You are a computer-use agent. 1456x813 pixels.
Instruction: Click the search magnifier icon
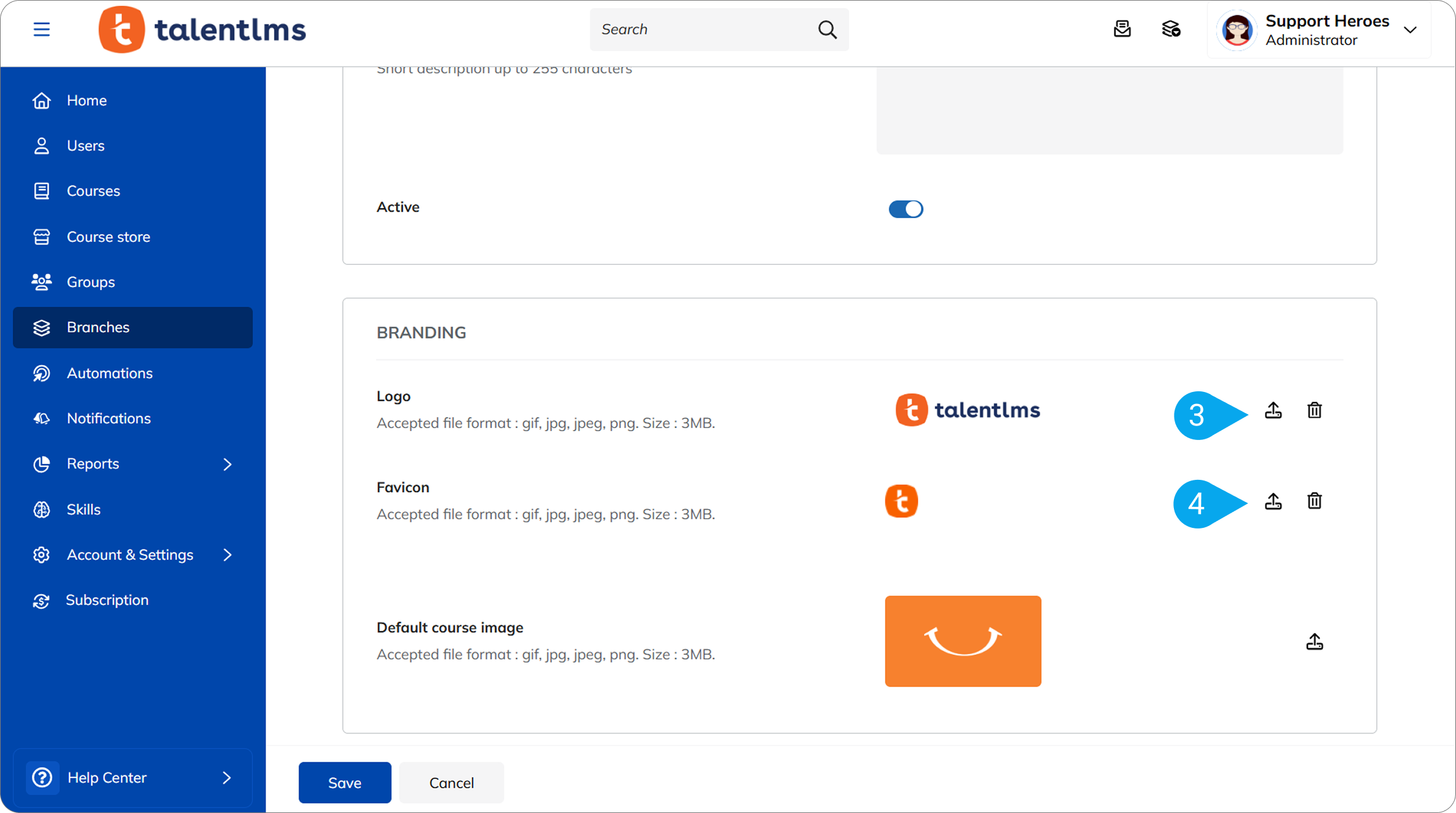point(827,29)
